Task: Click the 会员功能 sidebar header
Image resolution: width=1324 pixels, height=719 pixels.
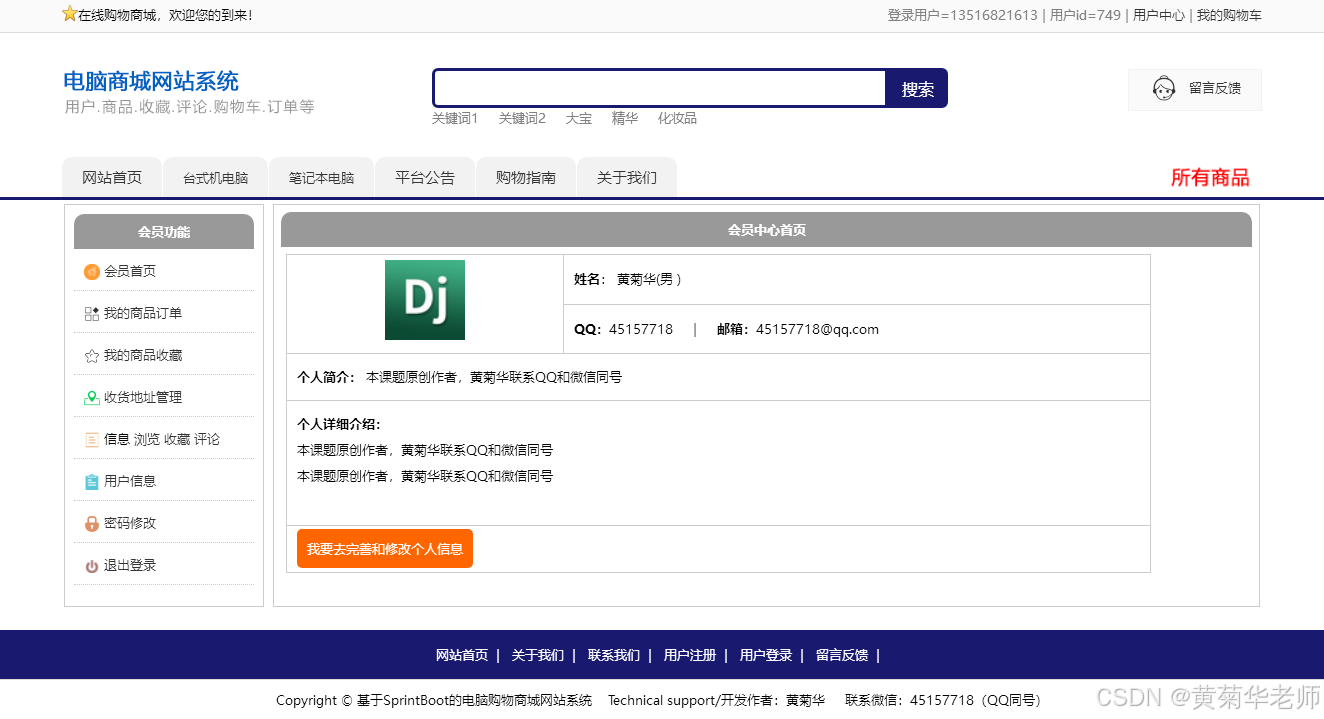Action: pos(164,232)
